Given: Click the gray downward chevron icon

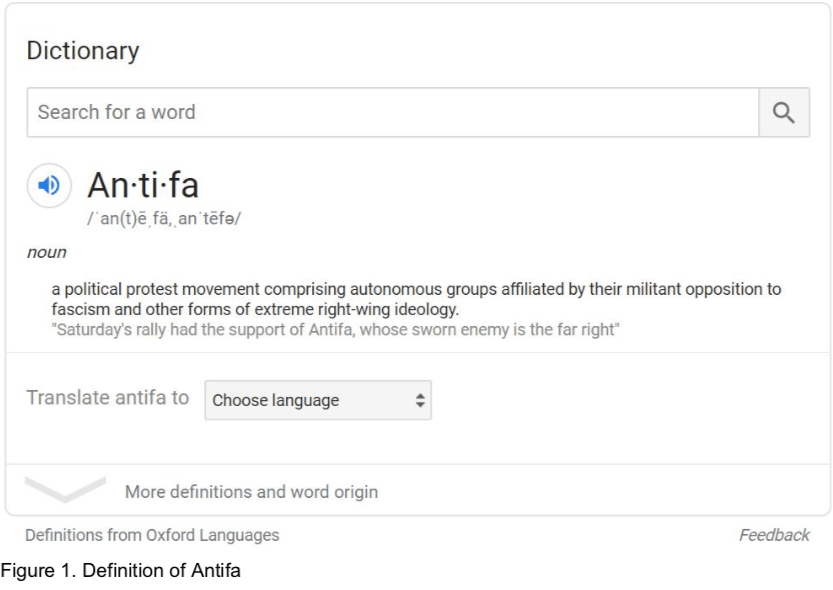Looking at the screenshot, I should 65,489.
